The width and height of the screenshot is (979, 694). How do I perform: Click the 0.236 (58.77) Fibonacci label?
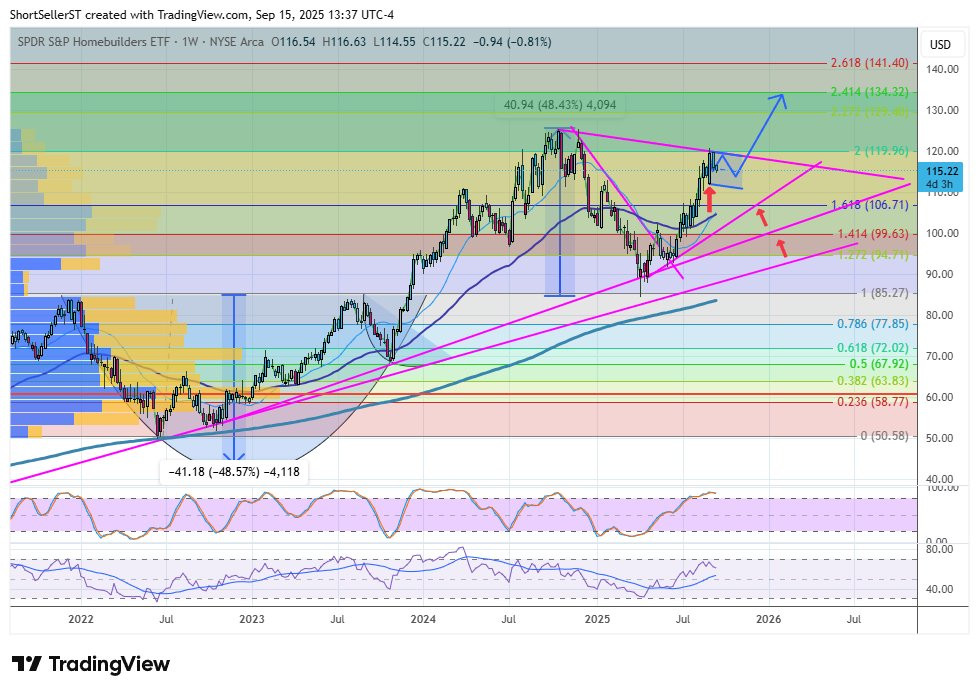click(x=872, y=402)
